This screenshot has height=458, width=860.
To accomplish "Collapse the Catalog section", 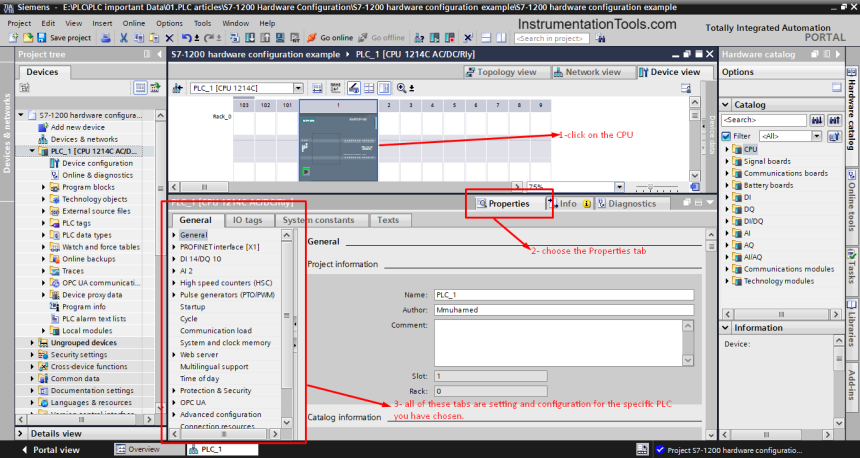I will [x=725, y=104].
